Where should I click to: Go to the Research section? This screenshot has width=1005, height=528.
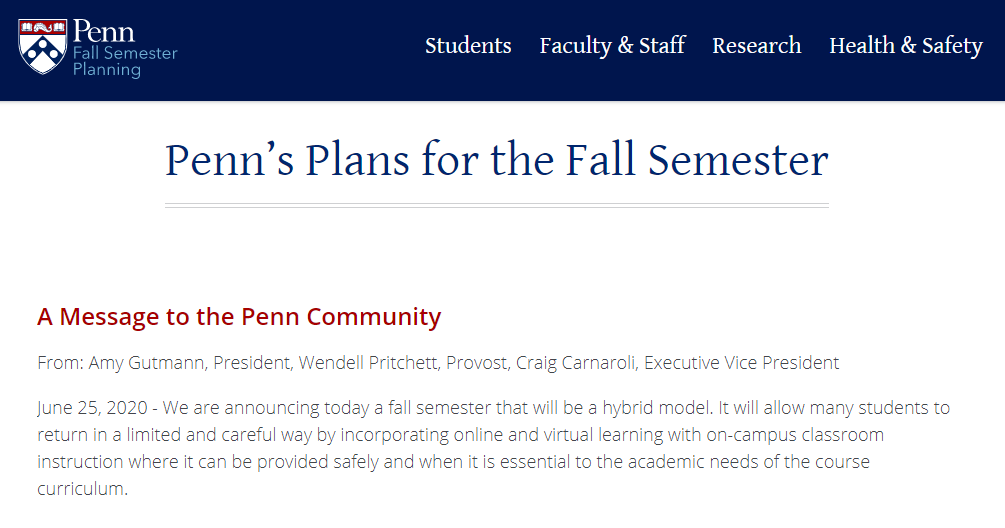coord(756,46)
